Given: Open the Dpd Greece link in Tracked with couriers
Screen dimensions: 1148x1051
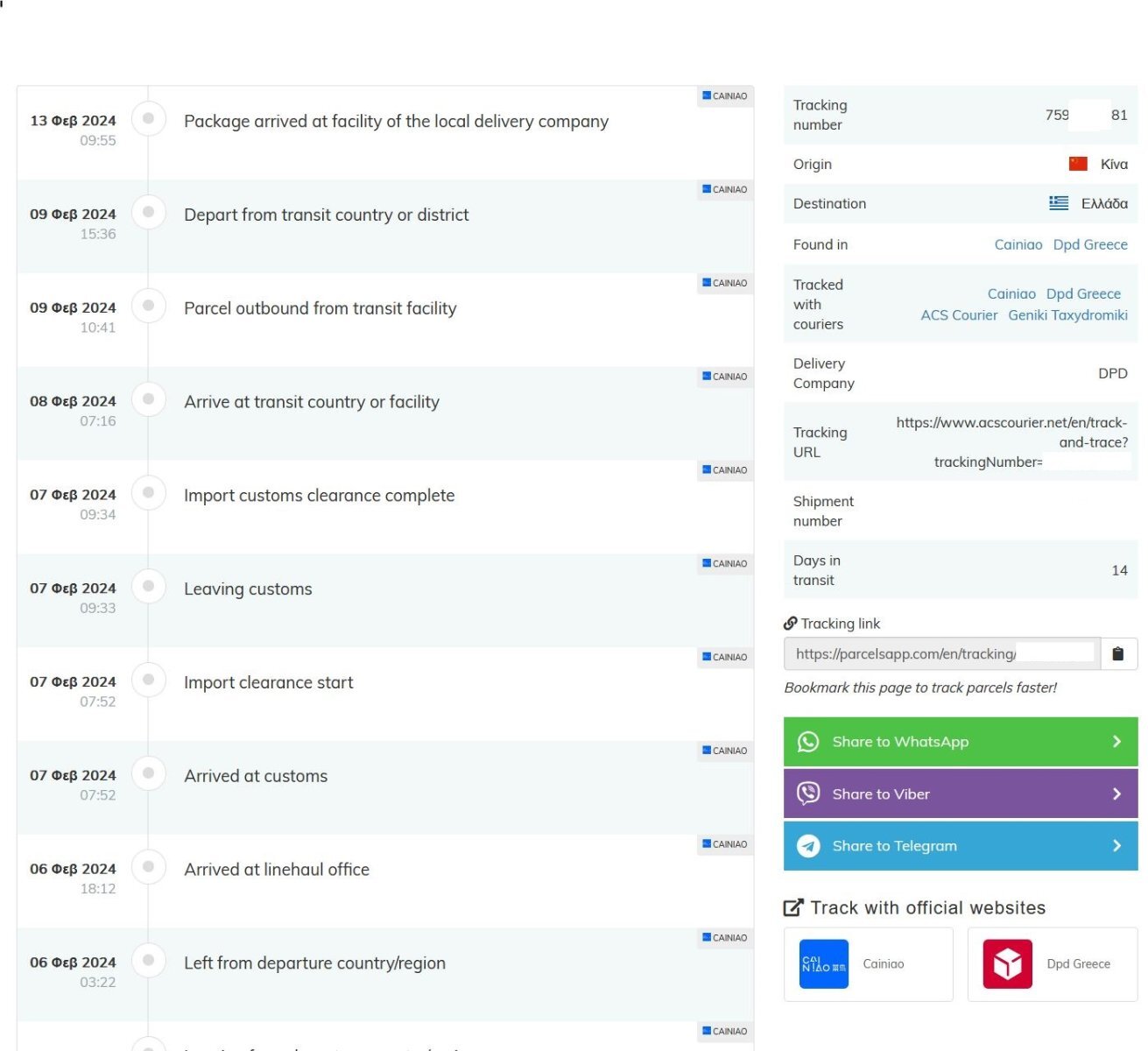Looking at the screenshot, I should click(x=1083, y=293).
